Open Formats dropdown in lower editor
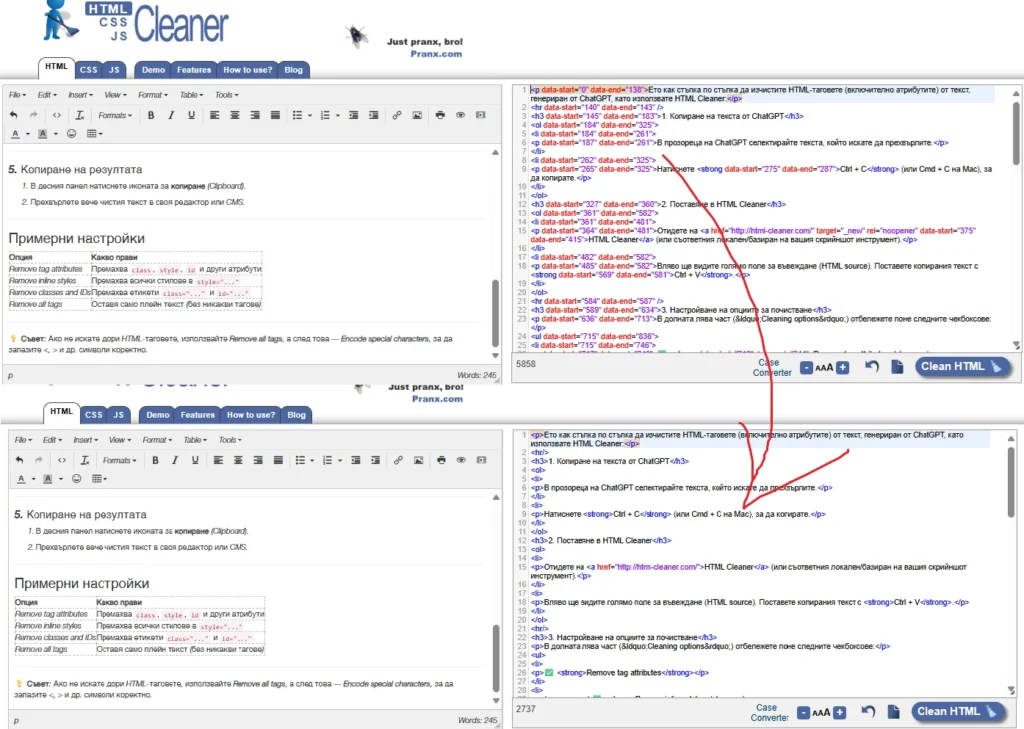The image size is (1024, 729). pos(120,460)
